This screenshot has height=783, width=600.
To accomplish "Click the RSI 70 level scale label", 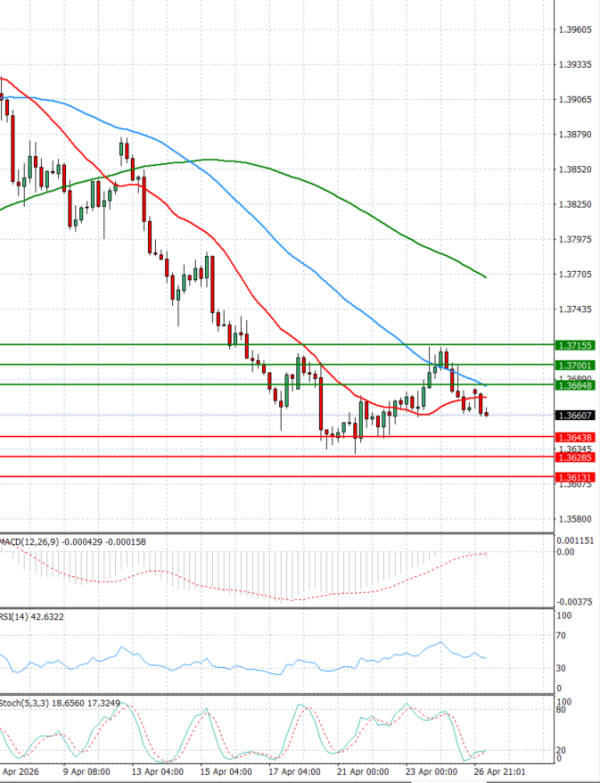I will [x=560, y=635].
